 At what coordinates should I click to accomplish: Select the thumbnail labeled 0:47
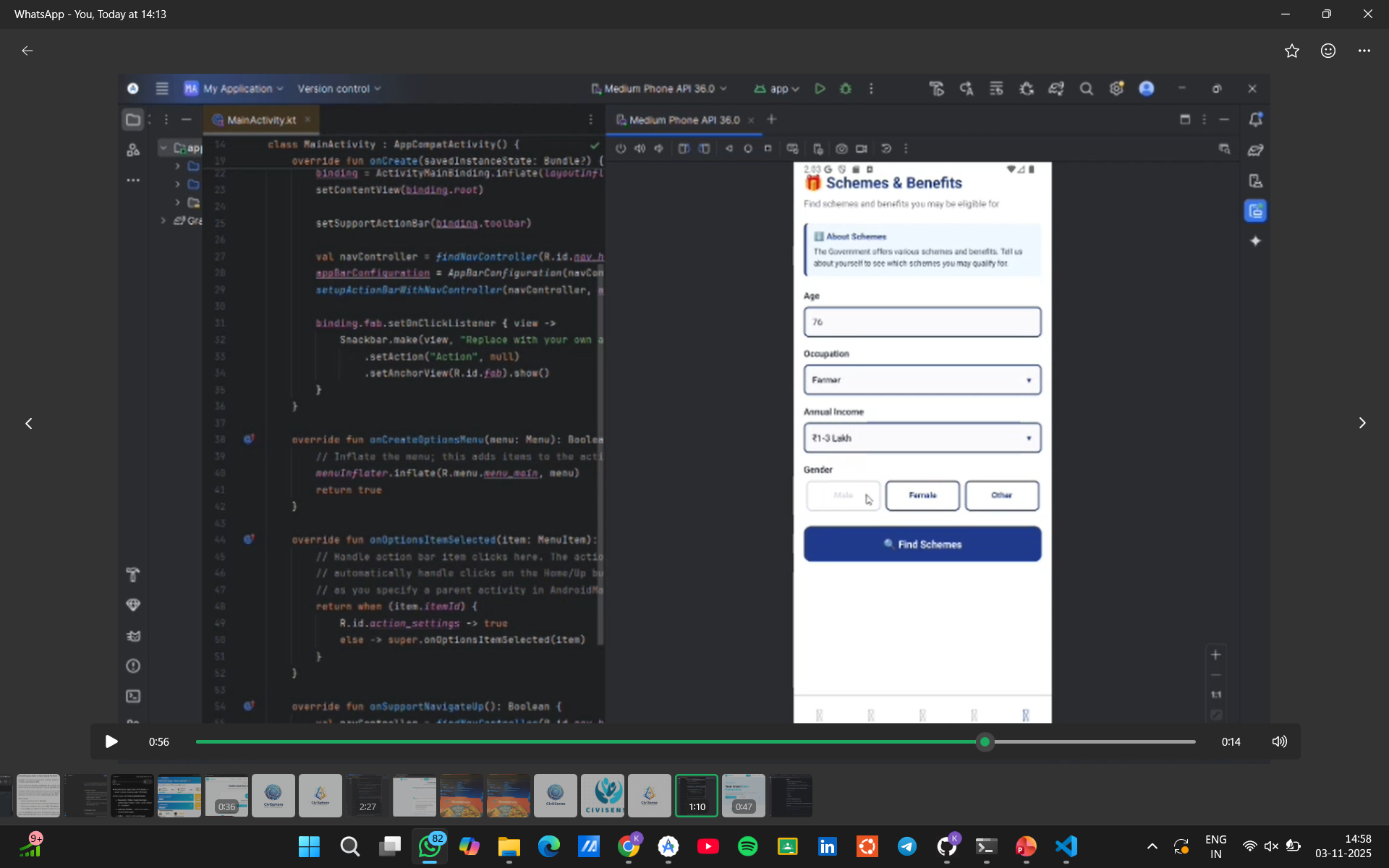743,796
